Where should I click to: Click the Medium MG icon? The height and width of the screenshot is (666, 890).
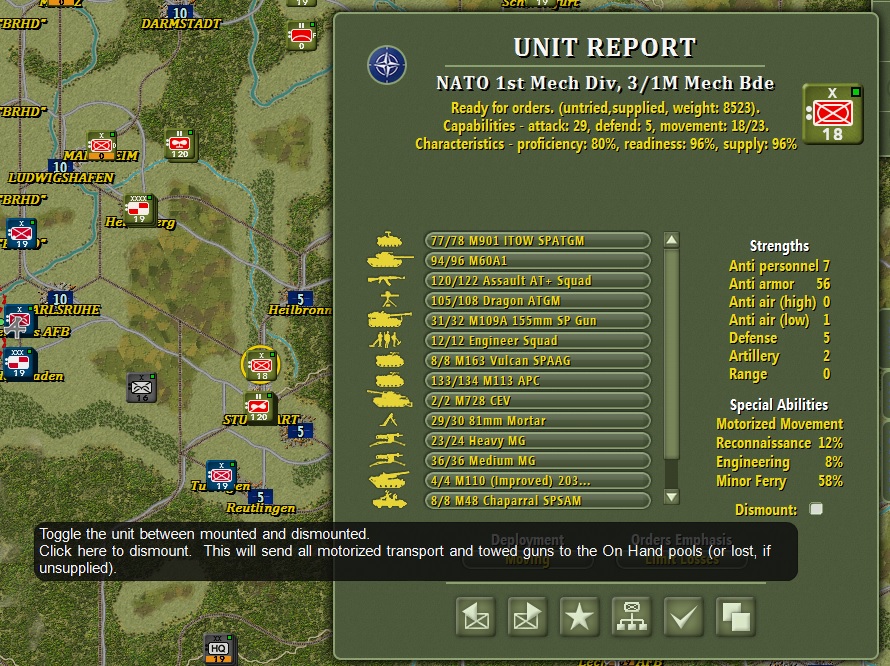click(387, 460)
